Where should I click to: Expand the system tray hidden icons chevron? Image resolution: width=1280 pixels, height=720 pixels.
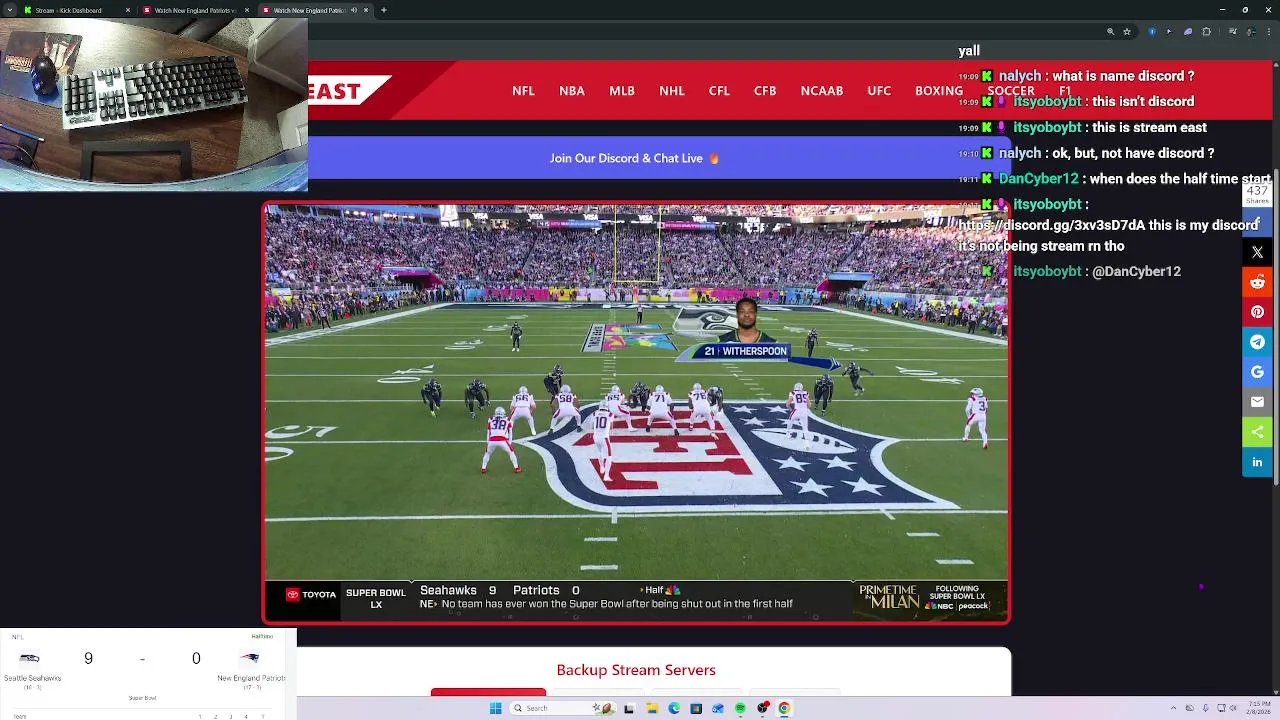click(x=1173, y=708)
